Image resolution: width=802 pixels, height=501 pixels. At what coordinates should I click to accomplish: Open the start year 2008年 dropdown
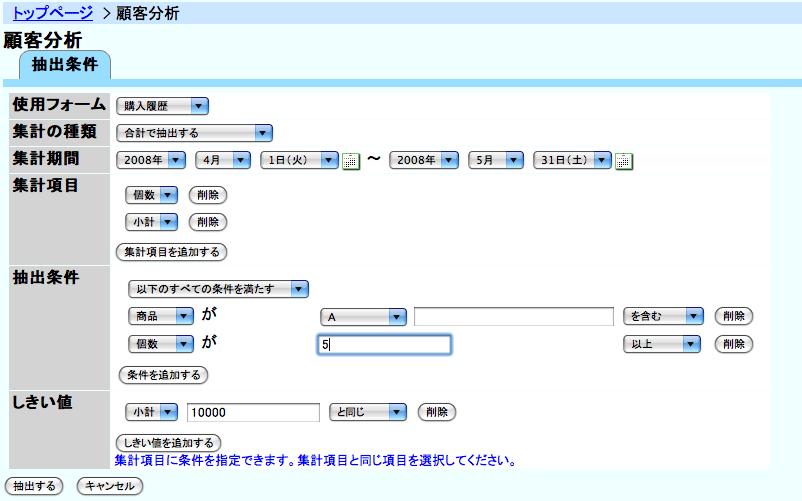click(152, 160)
